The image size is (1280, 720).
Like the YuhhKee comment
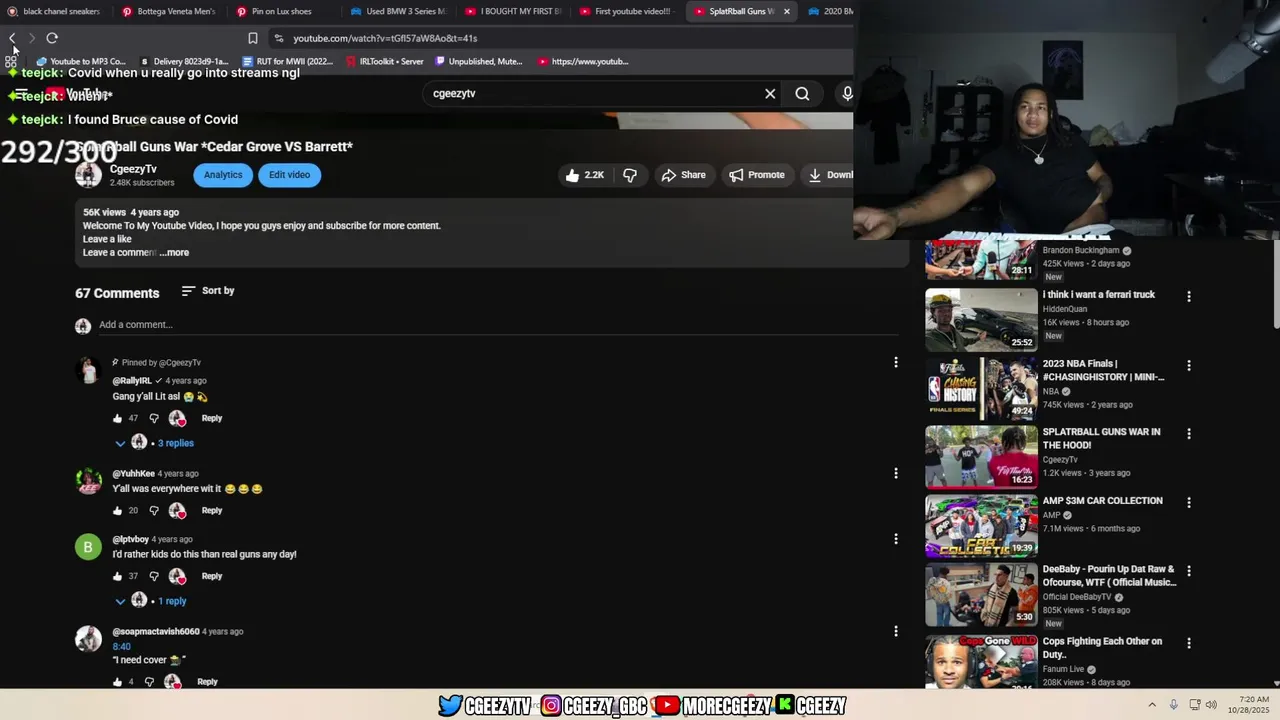[x=118, y=511]
